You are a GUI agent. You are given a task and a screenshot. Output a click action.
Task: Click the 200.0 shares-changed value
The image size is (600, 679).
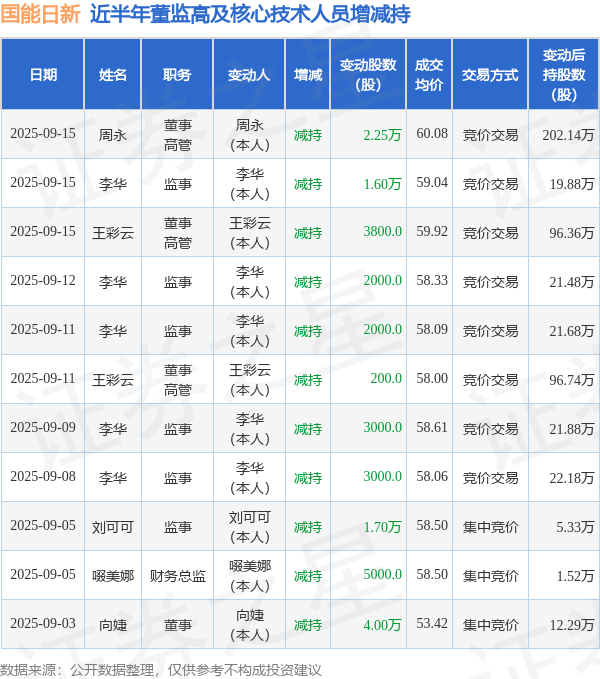pyautogui.click(x=386, y=378)
